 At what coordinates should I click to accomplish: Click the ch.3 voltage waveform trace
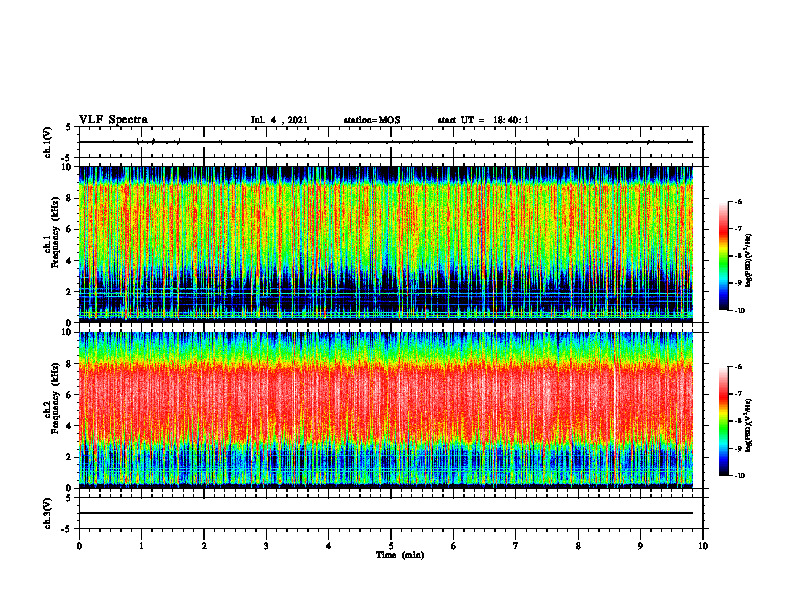386,513
